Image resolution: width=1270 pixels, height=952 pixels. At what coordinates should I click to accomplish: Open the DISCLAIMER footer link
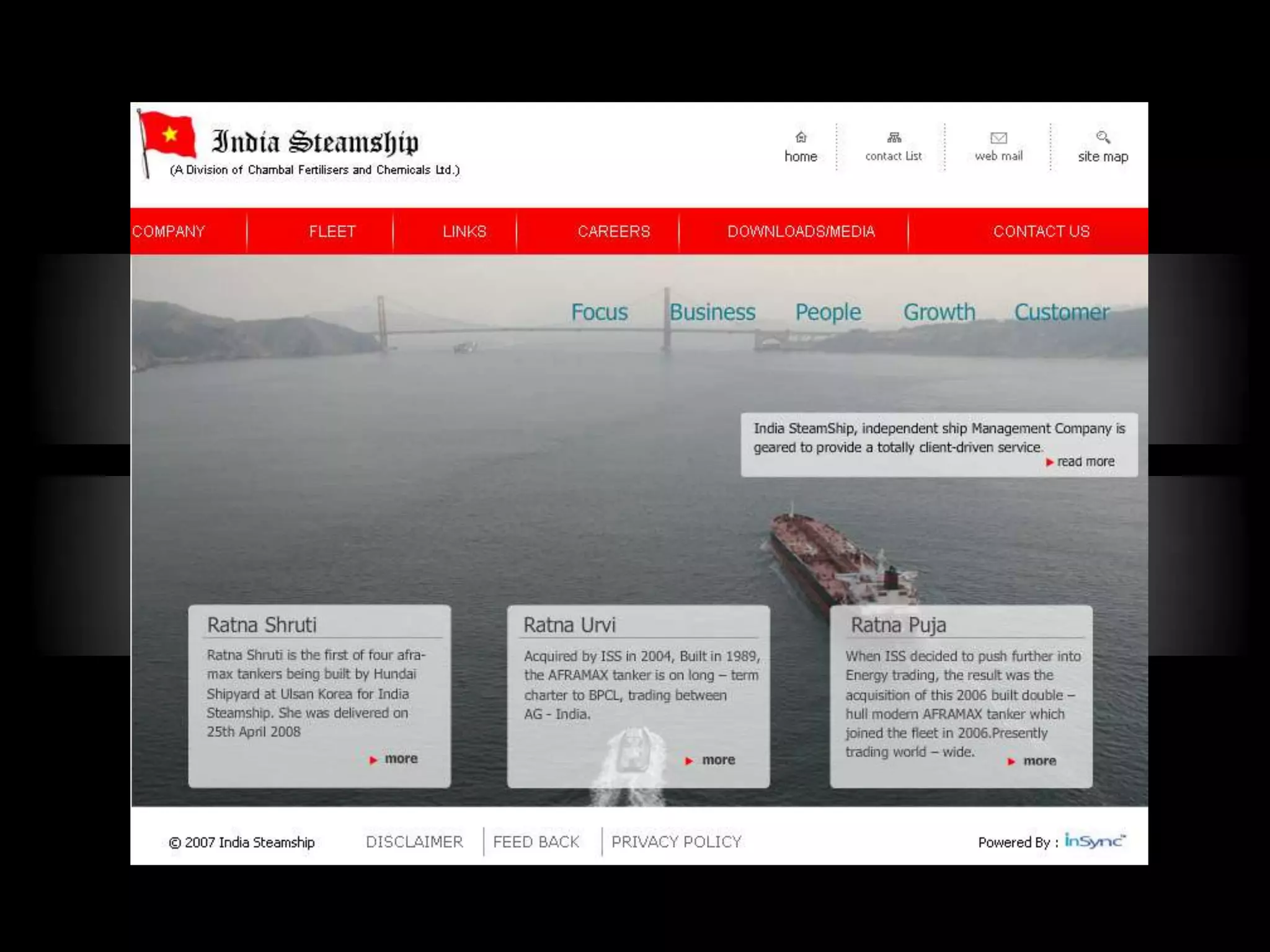[414, 842]
